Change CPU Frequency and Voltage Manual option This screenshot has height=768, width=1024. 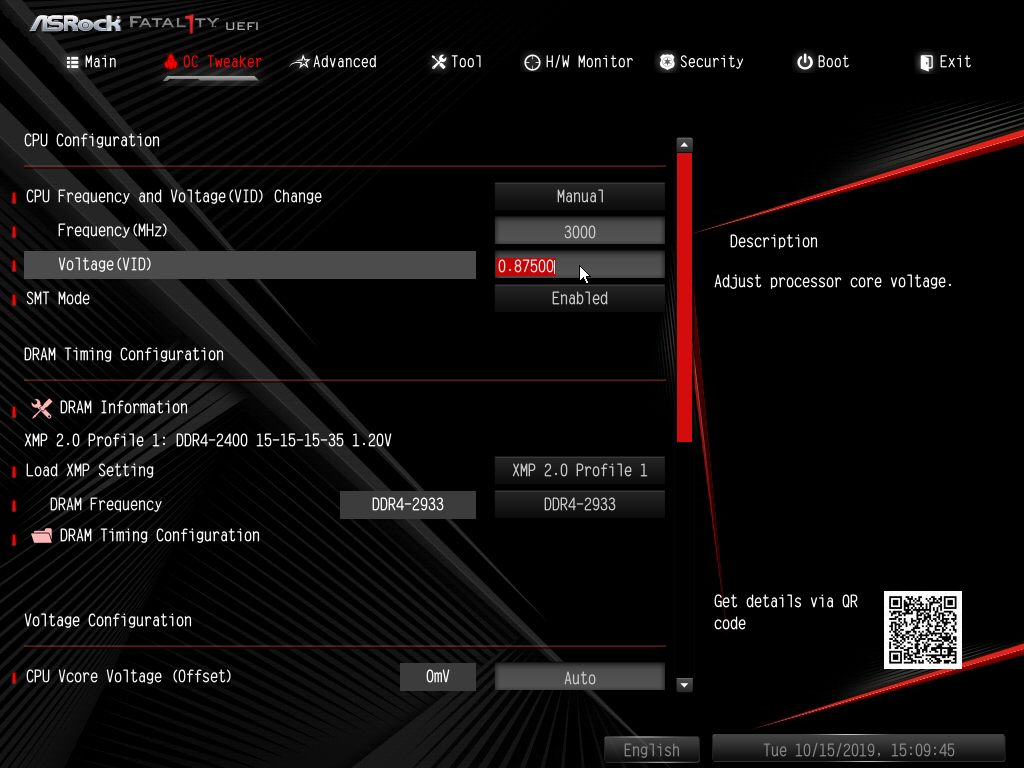point(579,197)
